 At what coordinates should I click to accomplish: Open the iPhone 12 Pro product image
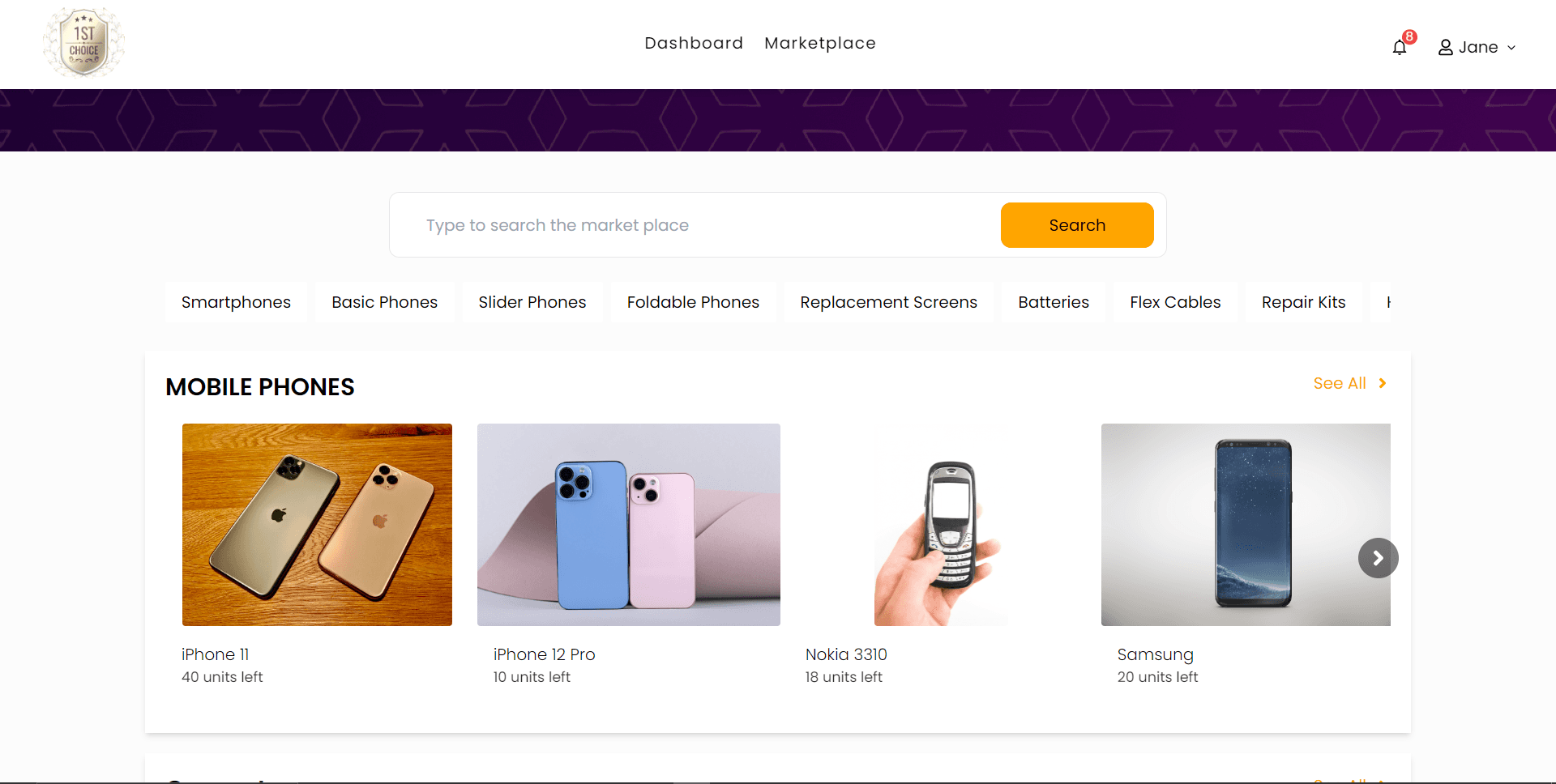point(628,525)
